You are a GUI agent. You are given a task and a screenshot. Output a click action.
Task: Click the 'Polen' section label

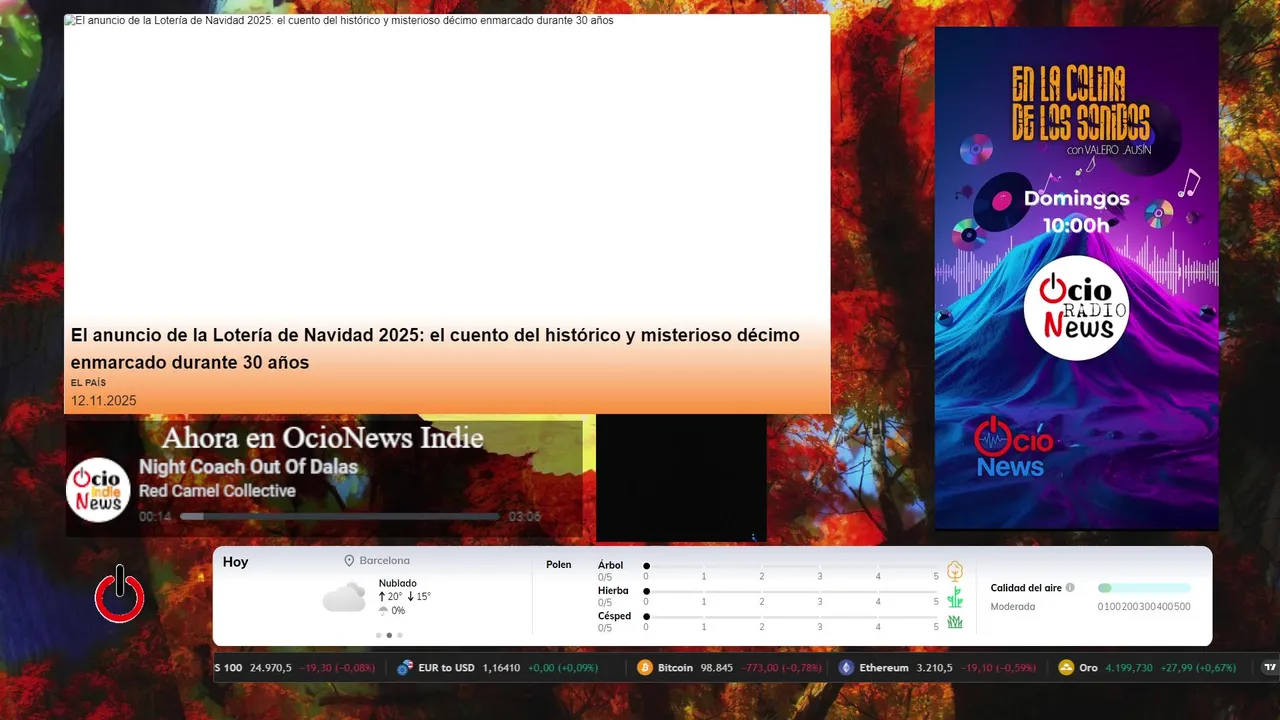[559, 565]
